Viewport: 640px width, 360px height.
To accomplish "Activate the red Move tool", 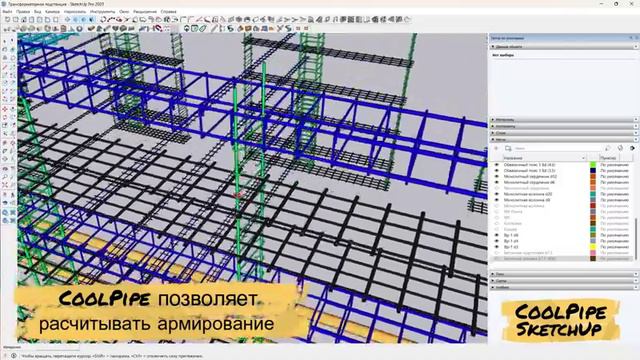I will (x=5, y=109).
